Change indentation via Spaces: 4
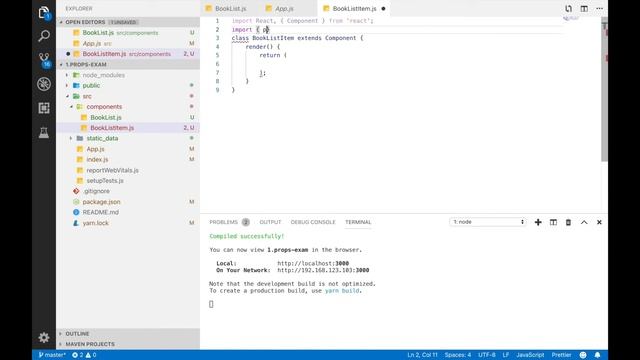The image size is (640, 360). pyautogui.click(x=458, y=355)
